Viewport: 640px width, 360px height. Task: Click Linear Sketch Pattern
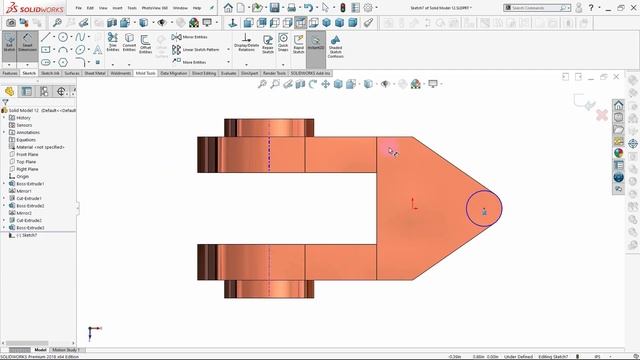point(196,50)
